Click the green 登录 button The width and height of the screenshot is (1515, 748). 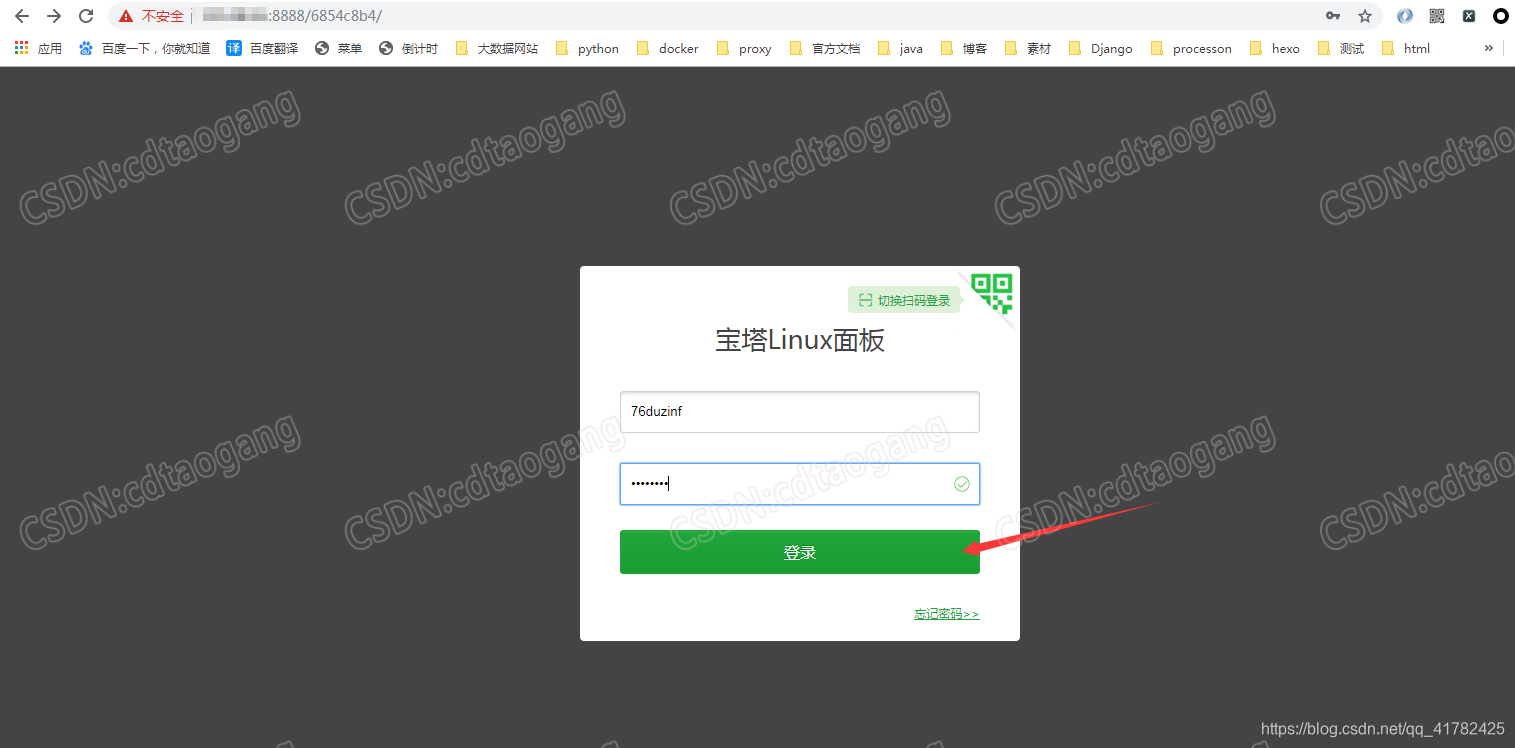(800, 552)
